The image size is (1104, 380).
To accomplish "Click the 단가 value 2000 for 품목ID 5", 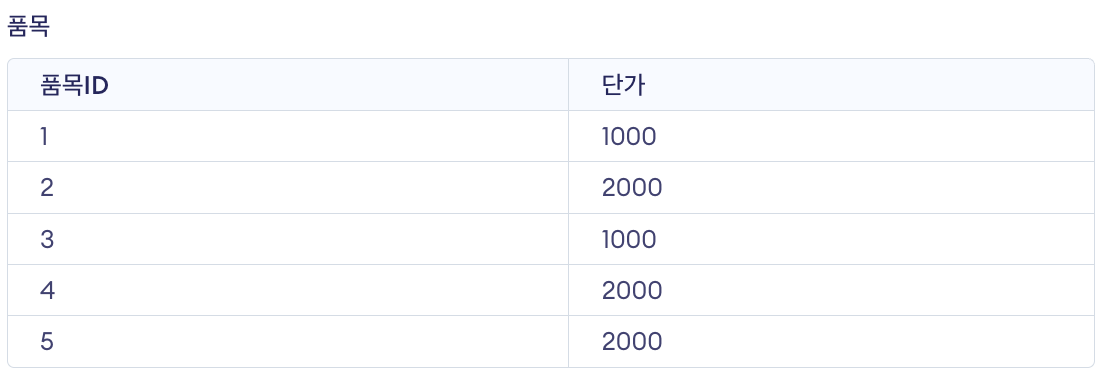I will click(x=632, y=342).
